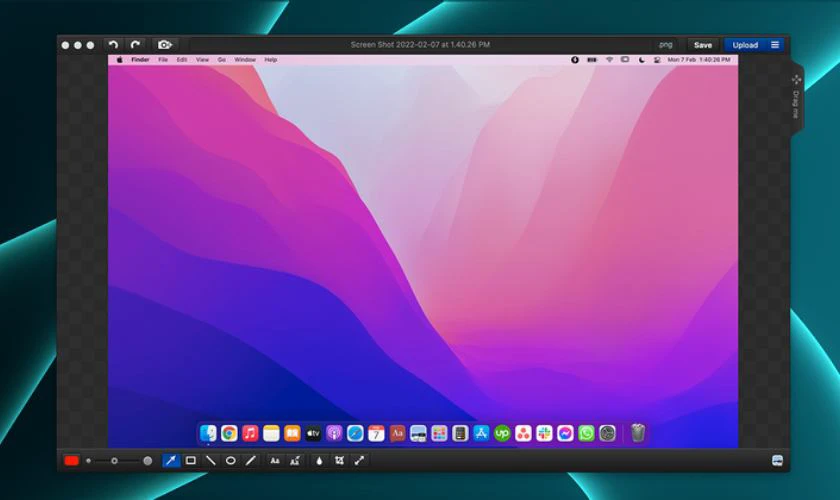This screenshot has height=500, width=840.
Task: Open Help menu in captured menu bar
Action: pyautogui.click(x=271, y=60)
